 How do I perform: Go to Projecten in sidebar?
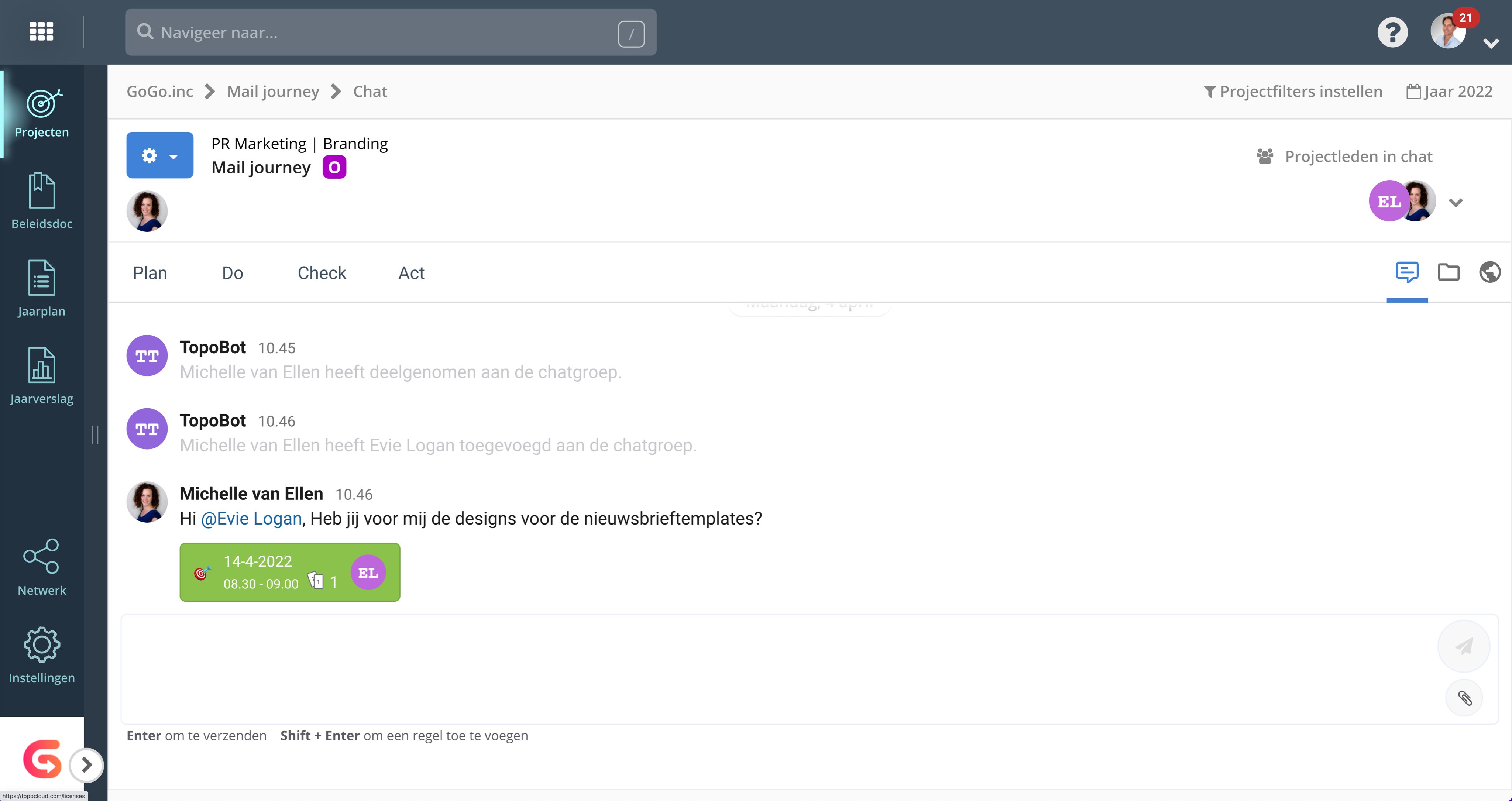(x=42, y=114)
